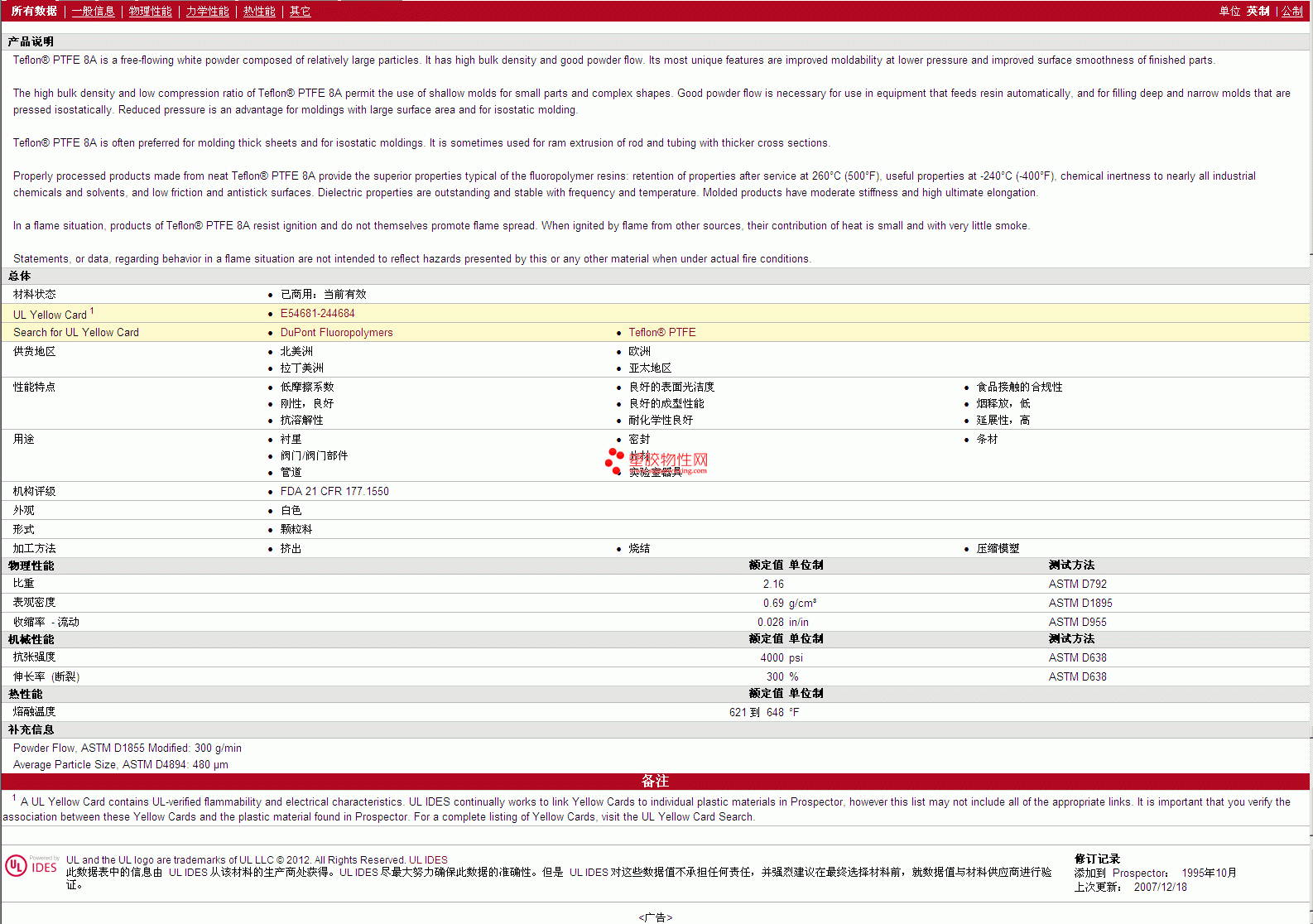
Task: Click the ASTM D1895 test method
Action: click(x=1081, y=604)
